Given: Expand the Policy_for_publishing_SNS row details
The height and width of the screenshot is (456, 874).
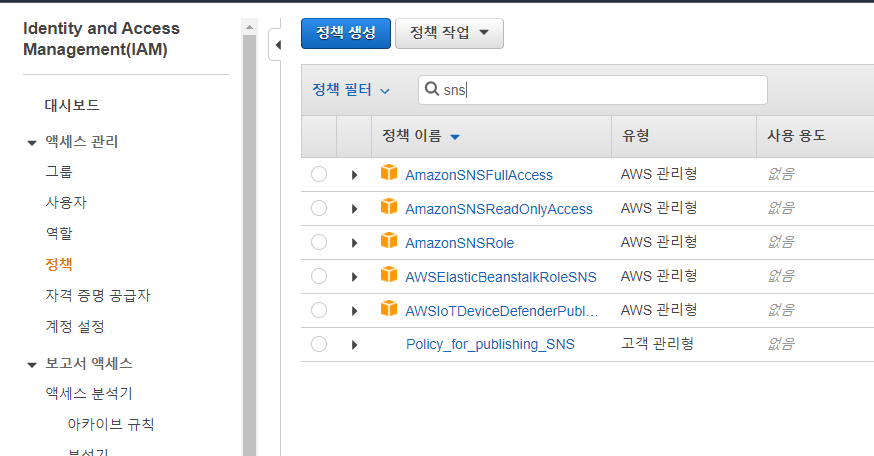Looking at the screenshot, I should (x=355, y=345).
